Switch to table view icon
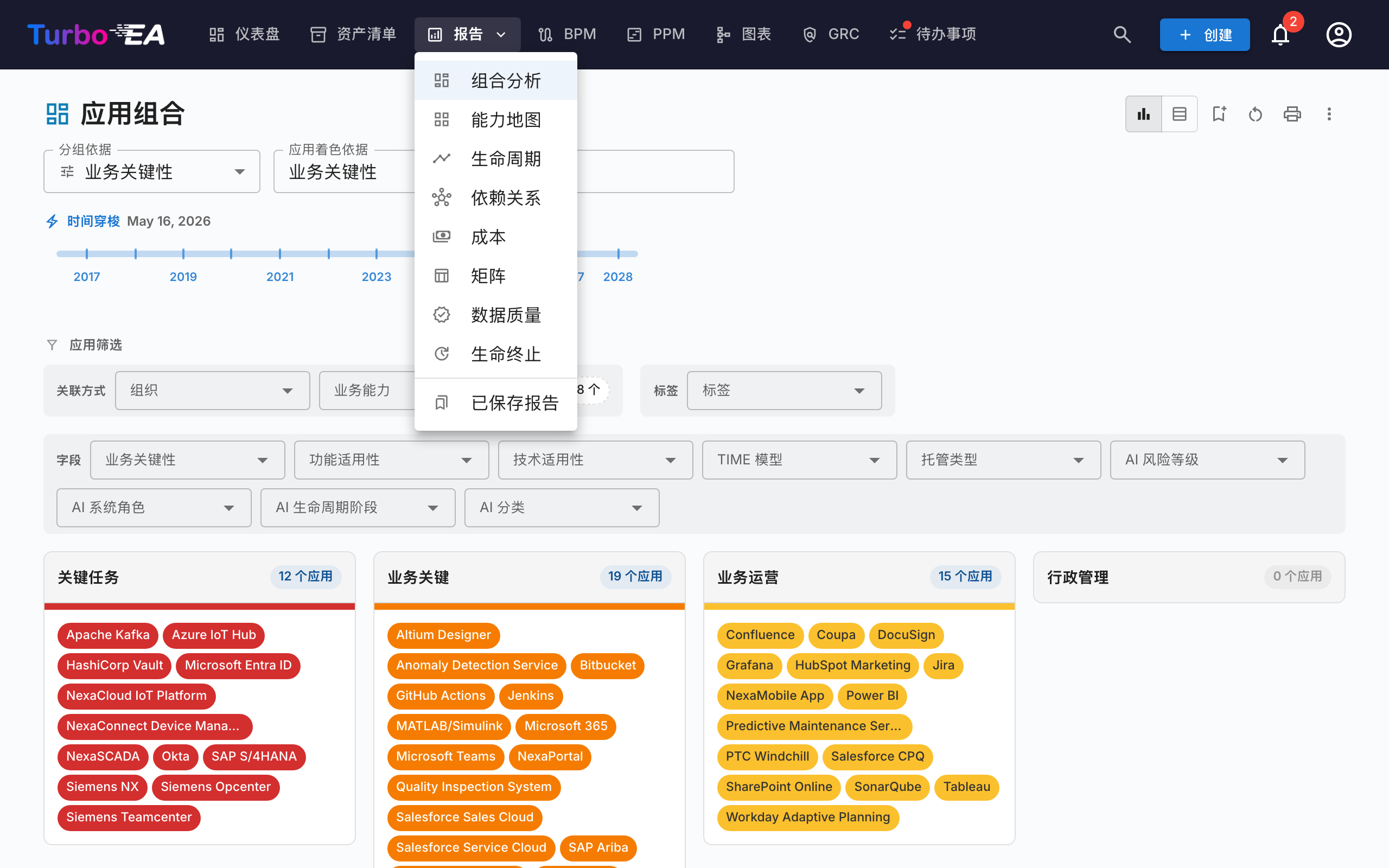 [x=1180, y=114]
